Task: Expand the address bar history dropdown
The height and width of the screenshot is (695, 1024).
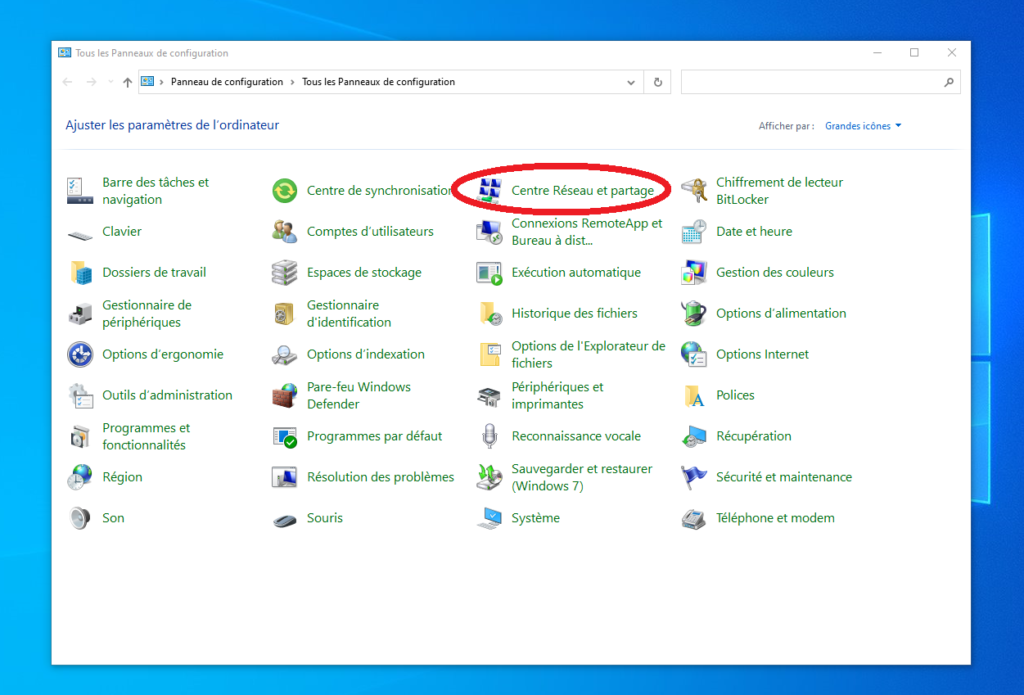Action: 631,82
